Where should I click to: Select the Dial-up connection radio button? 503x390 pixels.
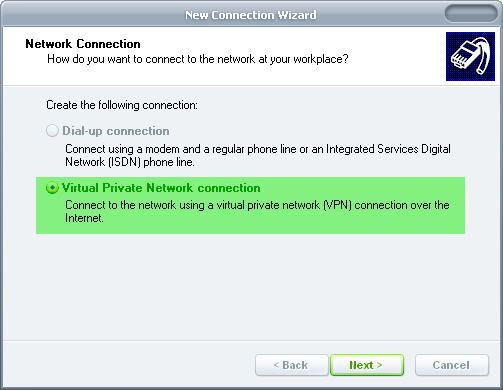(52, 131)
